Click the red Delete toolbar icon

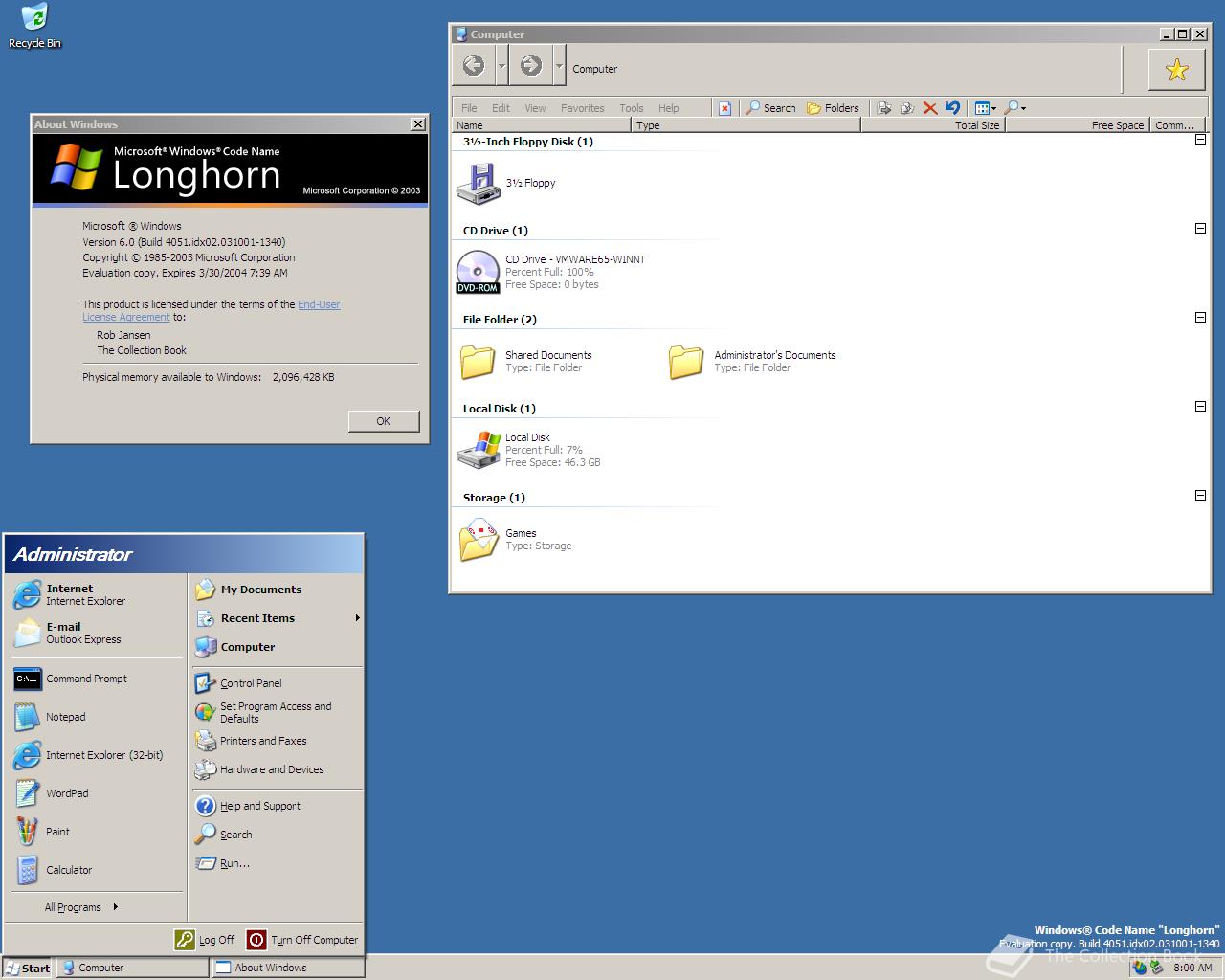[x=929, y=108]
